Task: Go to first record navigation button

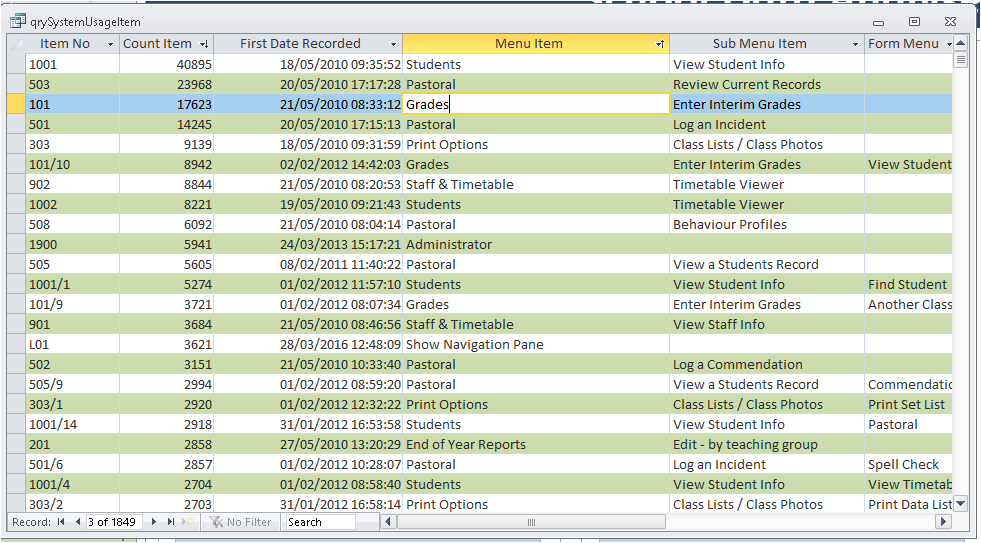Action: (x=61, y=522)
